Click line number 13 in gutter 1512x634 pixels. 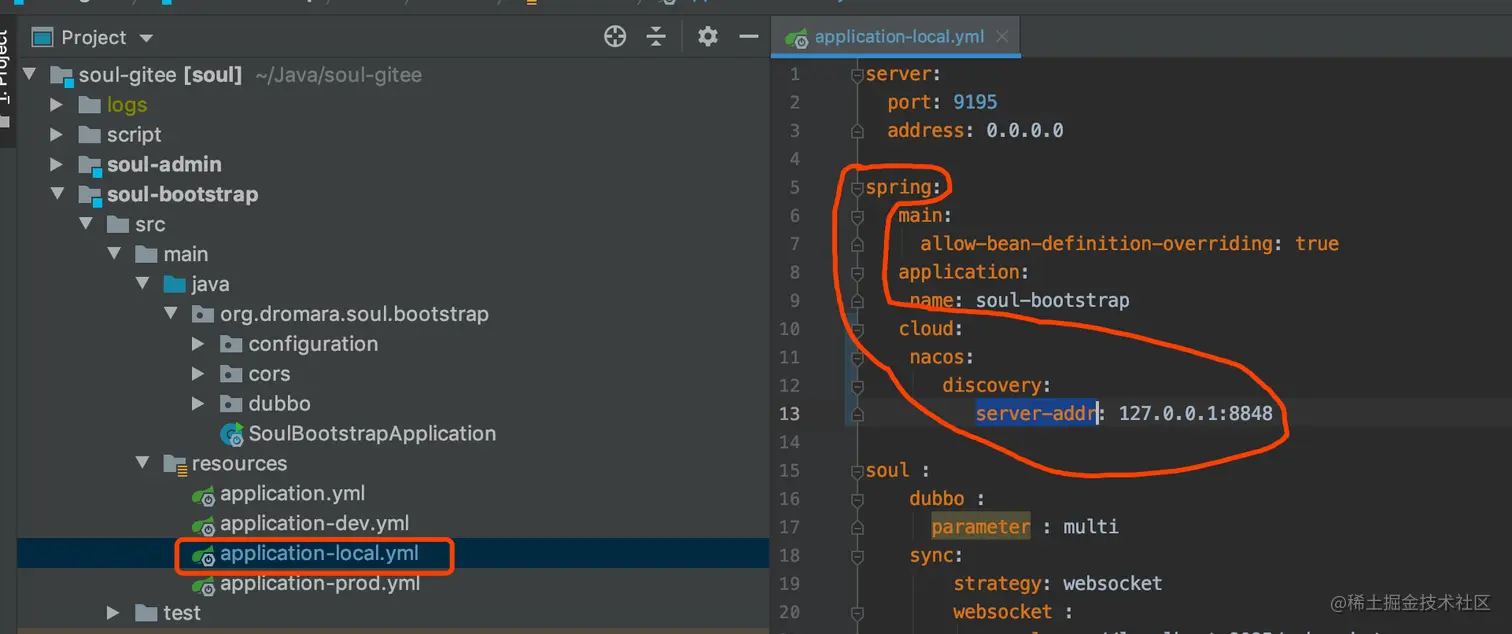[x=789, y=413]
